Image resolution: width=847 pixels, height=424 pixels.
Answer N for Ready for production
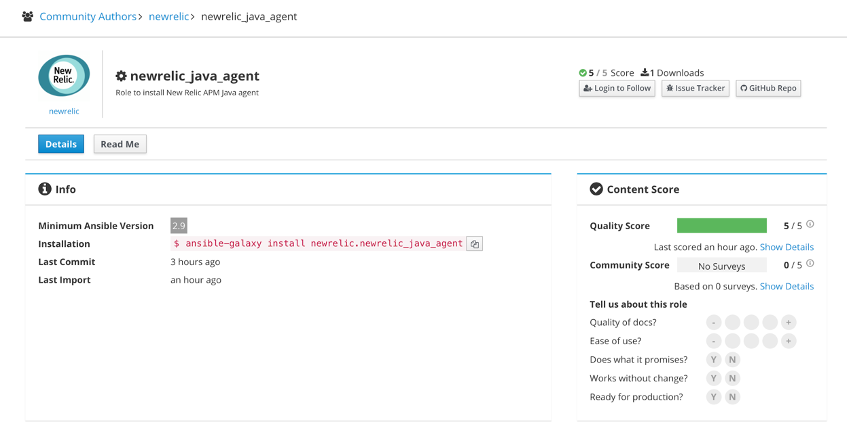click(732, 397)
